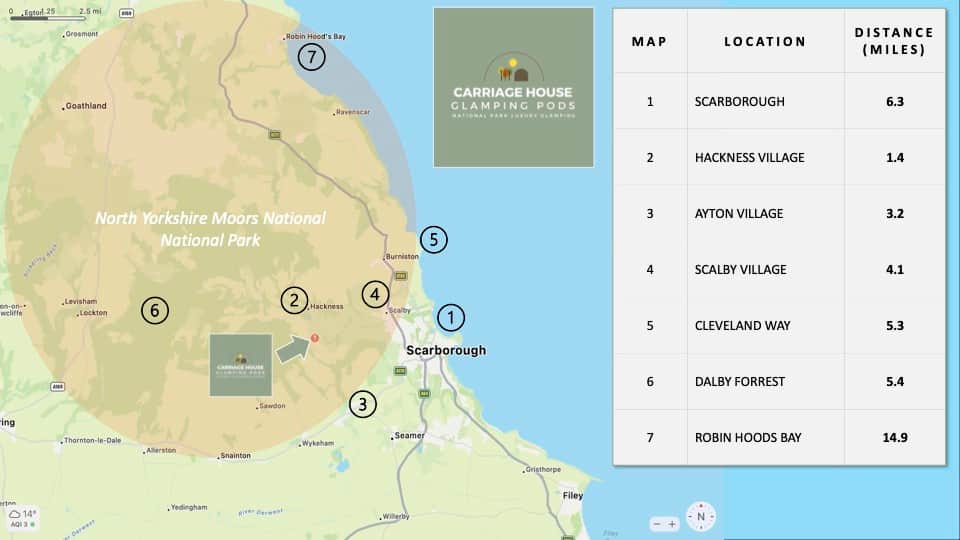Select the Wykeham map label
Viewport: 960px width, 540px height.
(x=318, y=443)
